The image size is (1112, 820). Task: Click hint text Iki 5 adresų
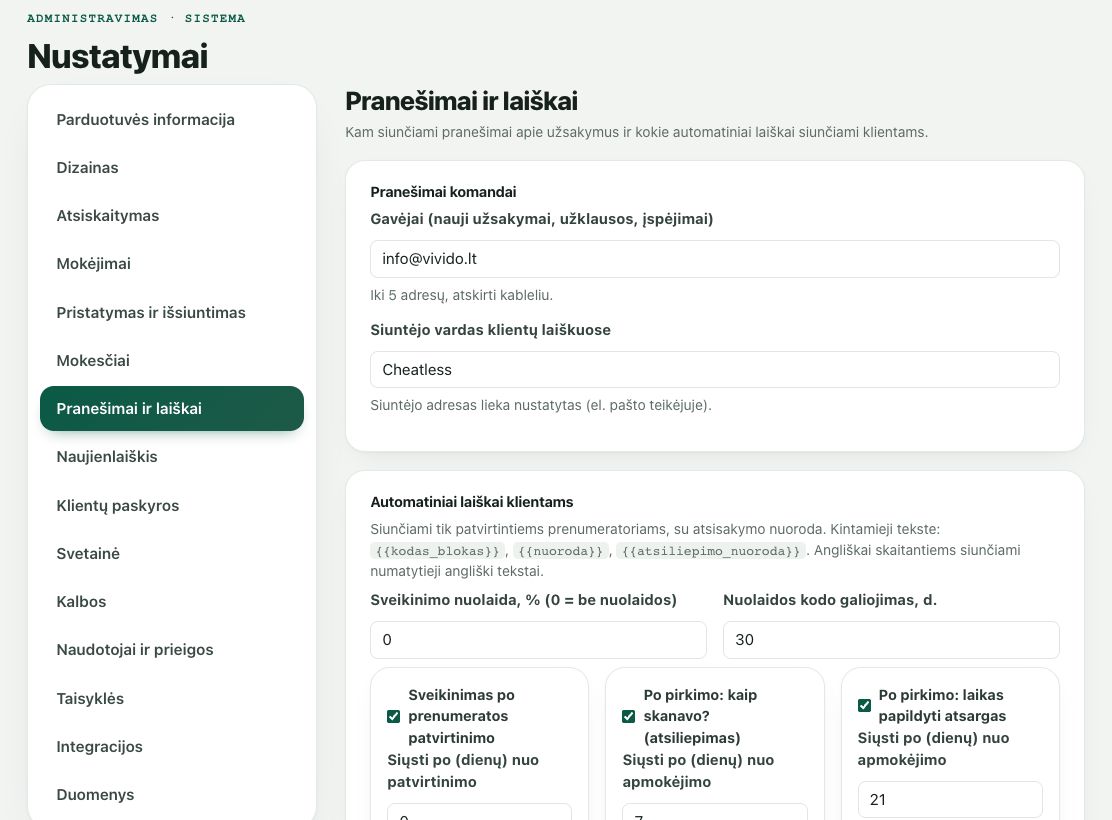tap(461, 295)
